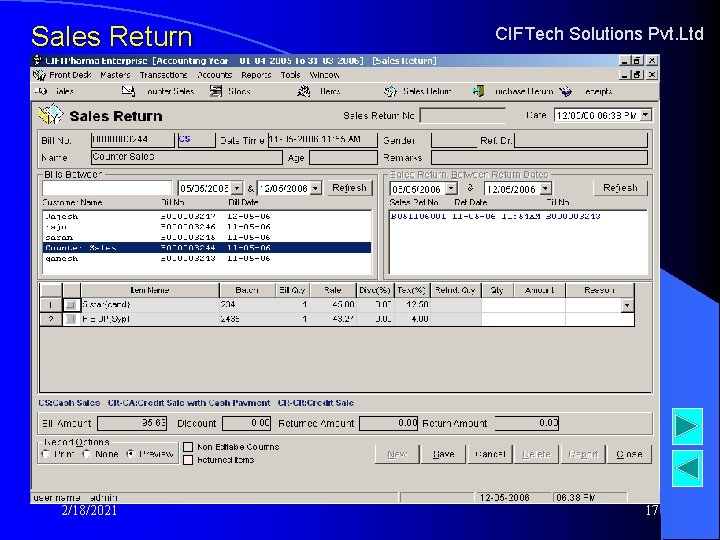Click the Discount value field
The width and height of the screenshot is (720, 540).
point(247,423)
